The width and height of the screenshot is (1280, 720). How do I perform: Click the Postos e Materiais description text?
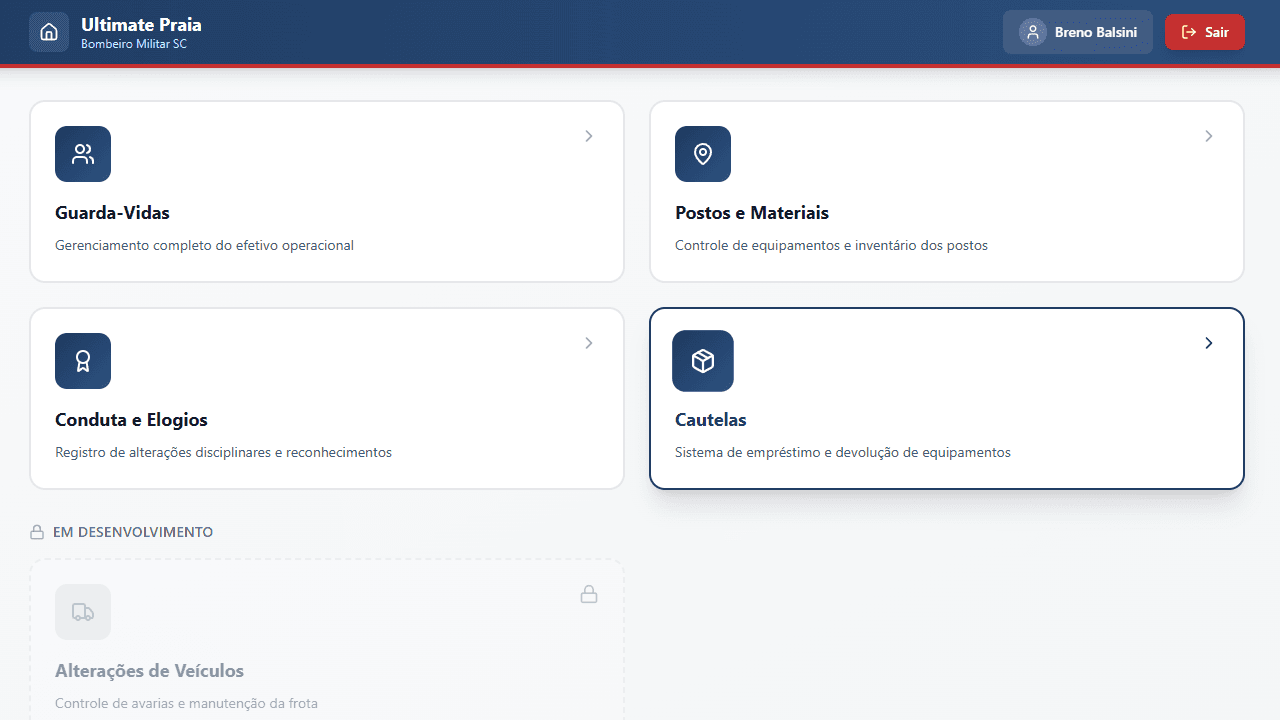pyautogui.click(x=831, y=245)
